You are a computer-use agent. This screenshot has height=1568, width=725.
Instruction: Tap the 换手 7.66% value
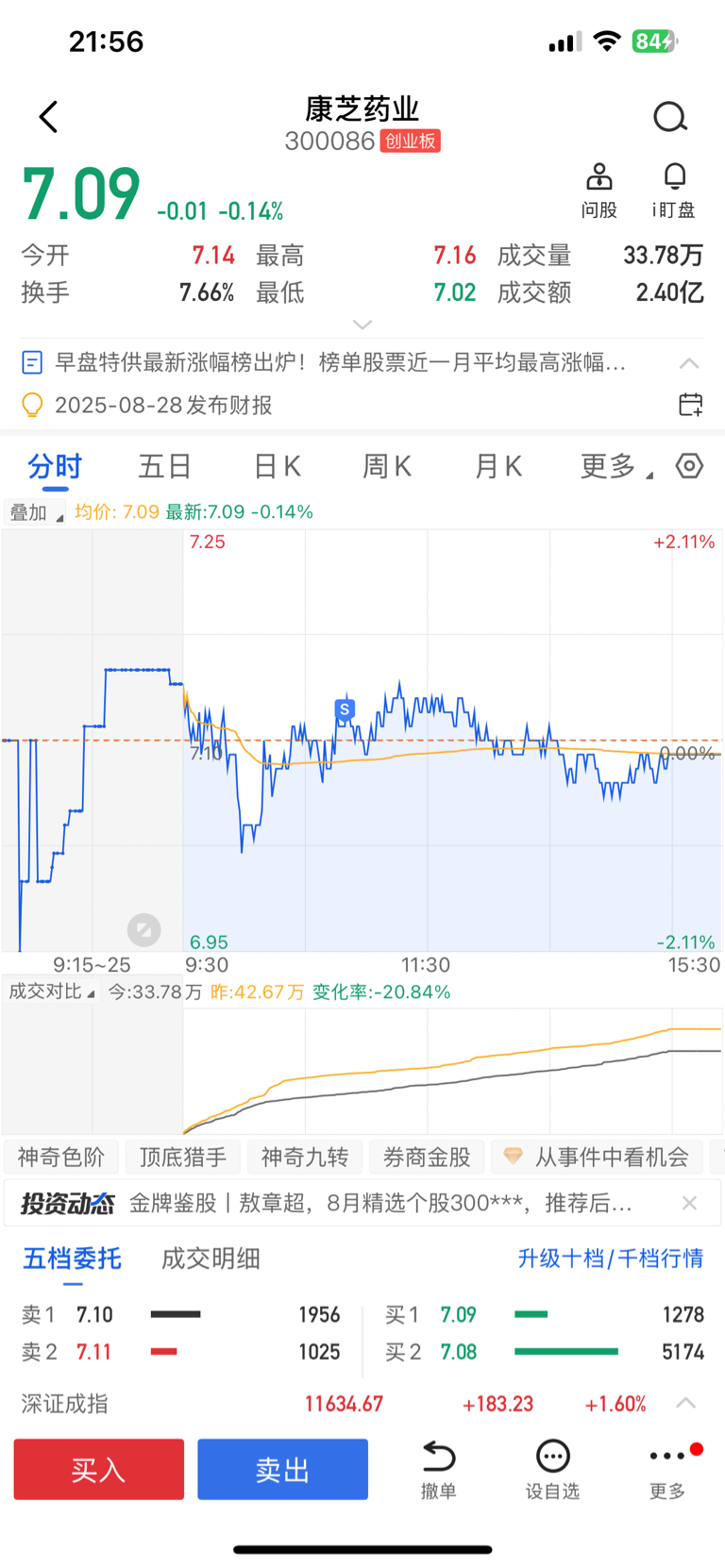point(207,292)
